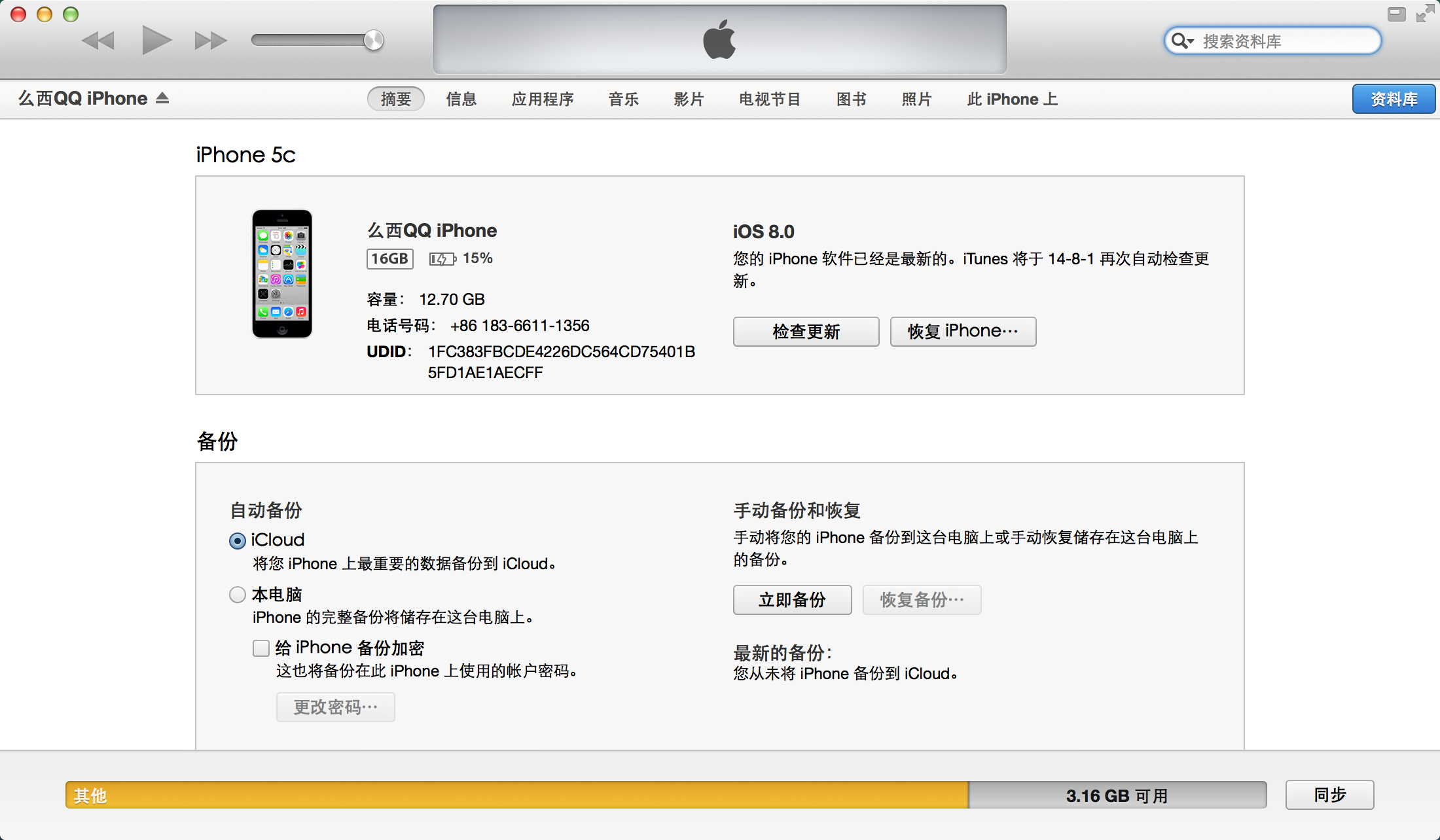Switch to the 图书 tab
Viewport: 1440px width, 840px height.
(851, 99)
